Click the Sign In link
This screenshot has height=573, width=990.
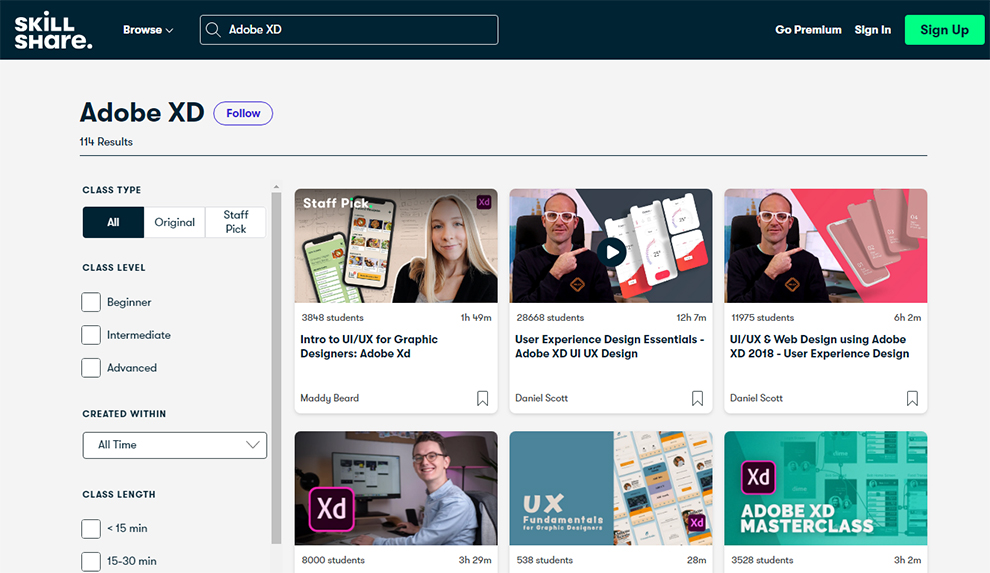click(x=873, y=30)
